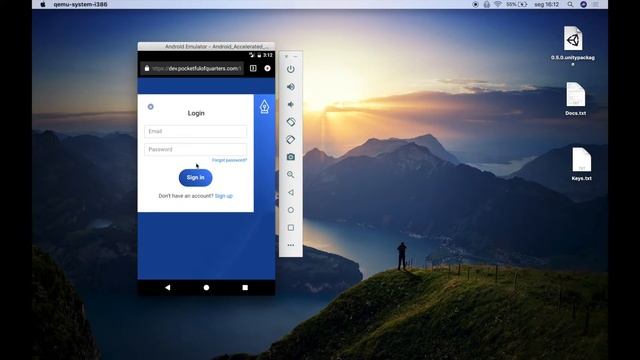Click the menu bar clock seg 16:12
The height and width of the screenshot is (360, 640).
(x=547, y=4)
